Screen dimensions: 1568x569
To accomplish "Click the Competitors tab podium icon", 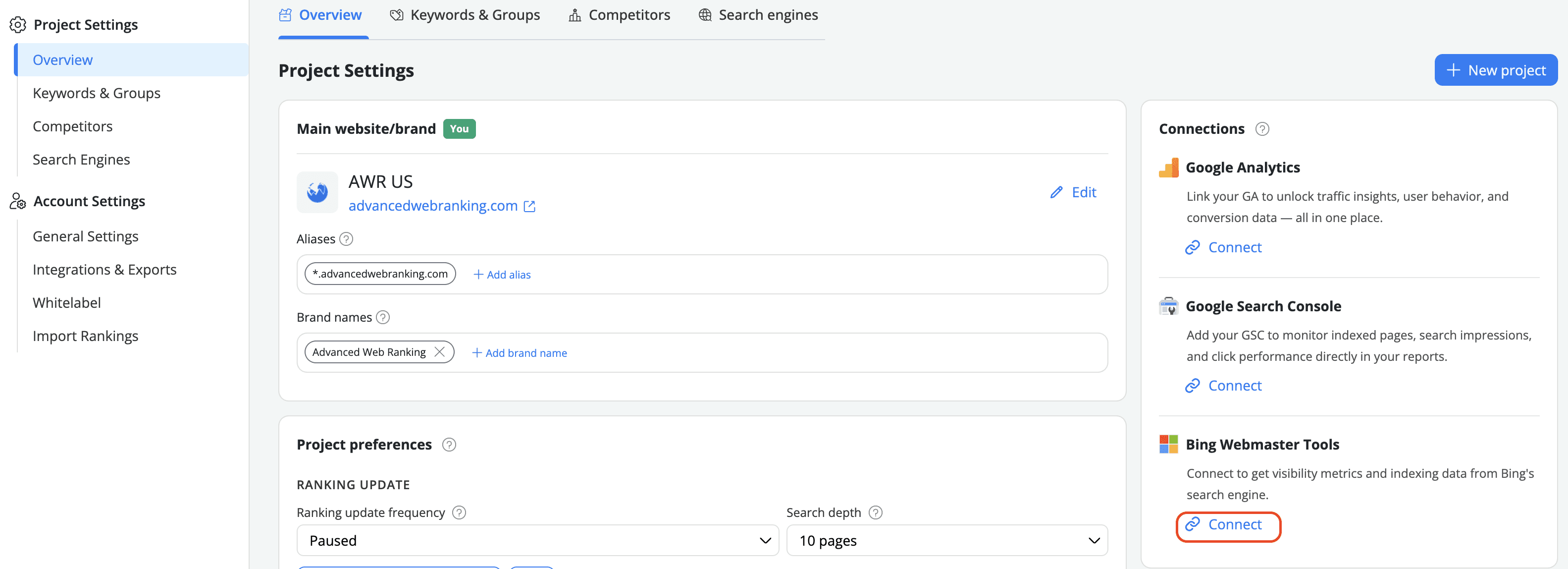I will tap(575, 15).
